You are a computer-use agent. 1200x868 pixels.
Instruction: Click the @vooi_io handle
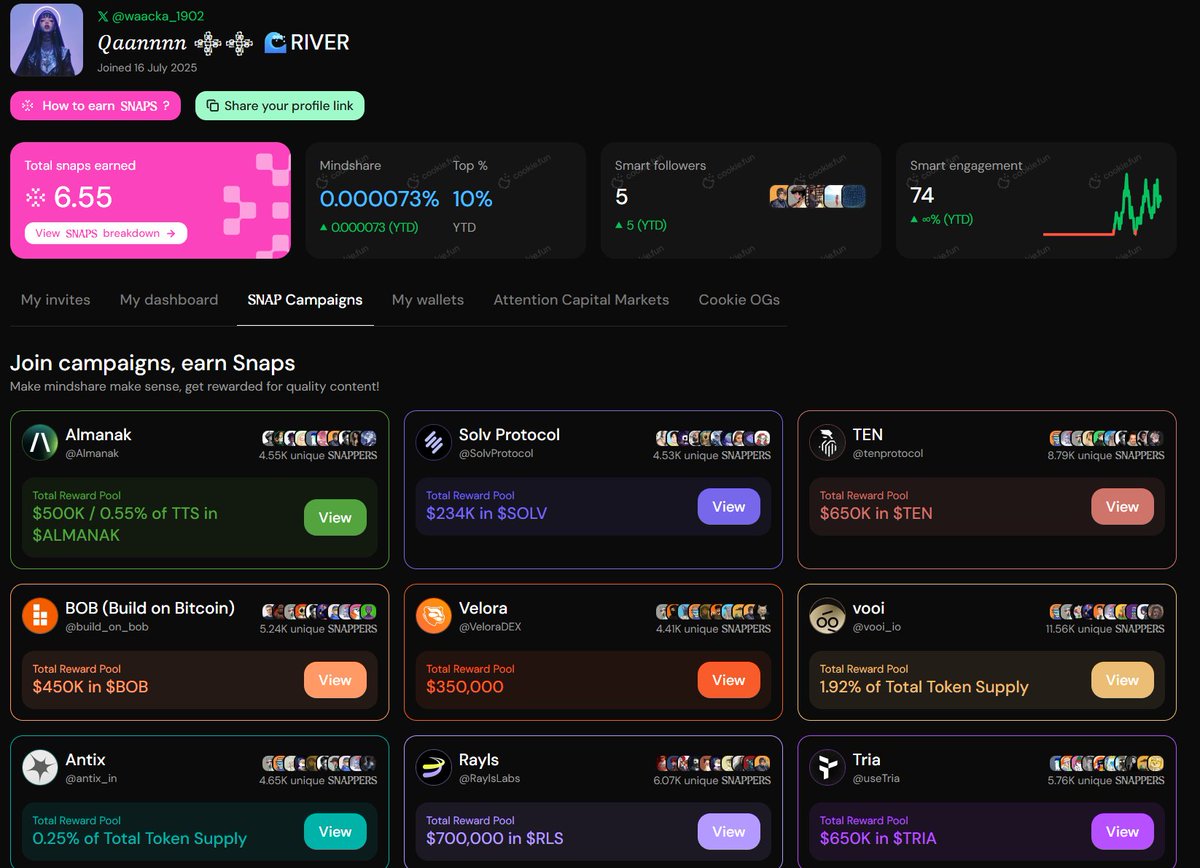(x=877, y=627)
